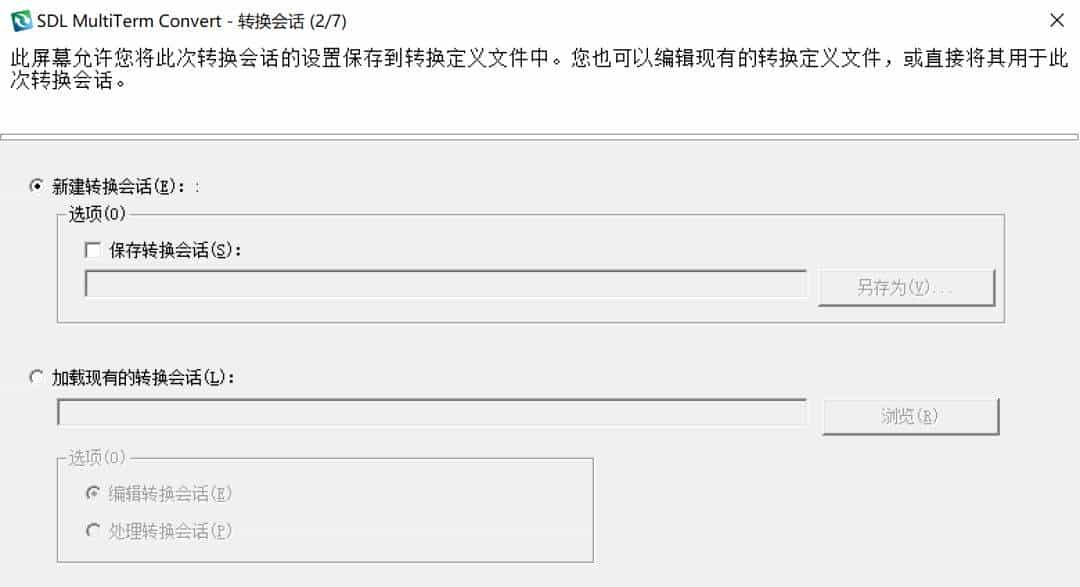Select the radio next to 编辑转换会话(E)
Viewport: 1080px width, 587px height.
(x=95, y=493)
